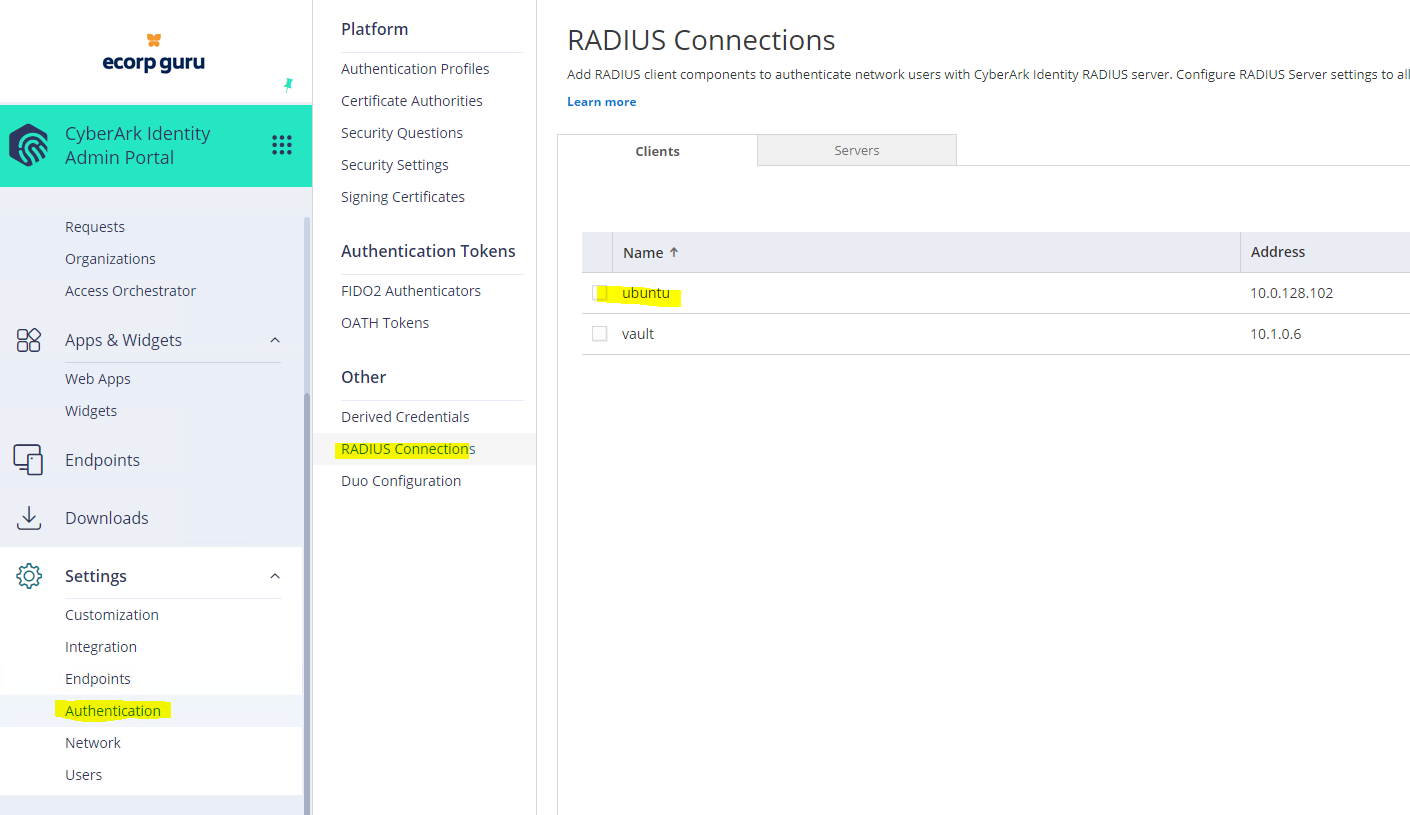Click the Apps & Widgets sidebar icon
This screenshot has height=815, width=1410.
click(28, 340)
